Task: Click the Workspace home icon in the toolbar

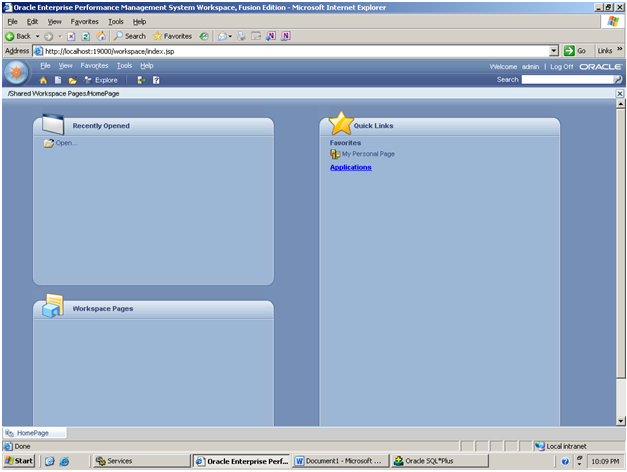Action: click(x=43, y=80)
